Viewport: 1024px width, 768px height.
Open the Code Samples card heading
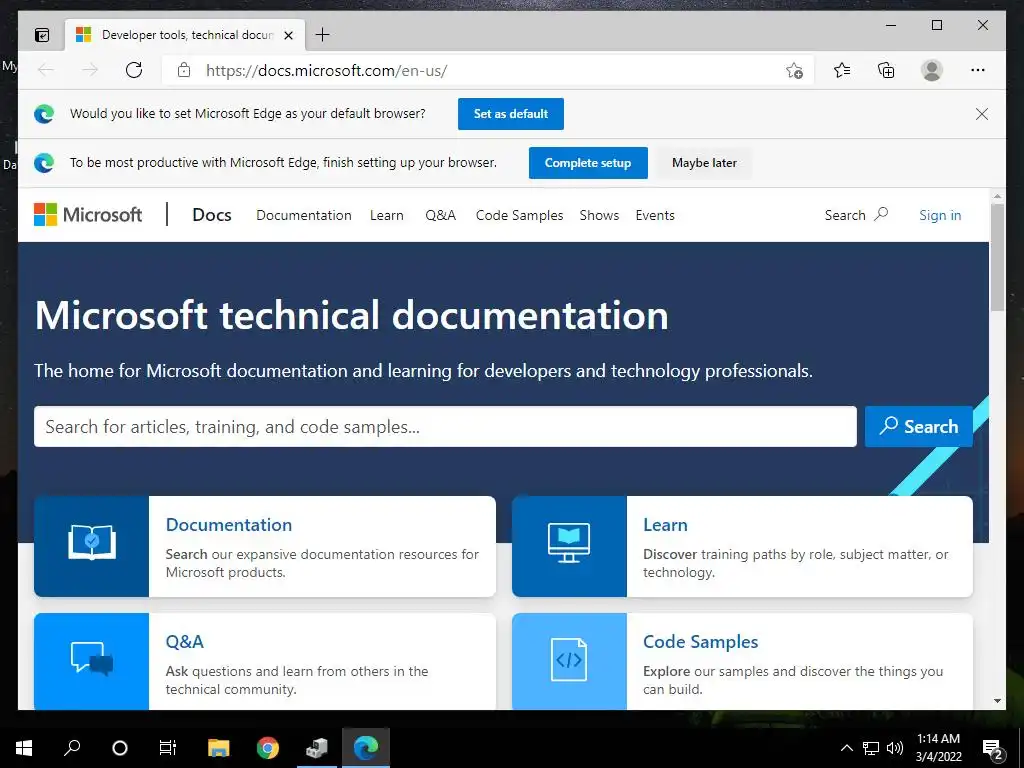pyautogui.click(x=700, y=642)
